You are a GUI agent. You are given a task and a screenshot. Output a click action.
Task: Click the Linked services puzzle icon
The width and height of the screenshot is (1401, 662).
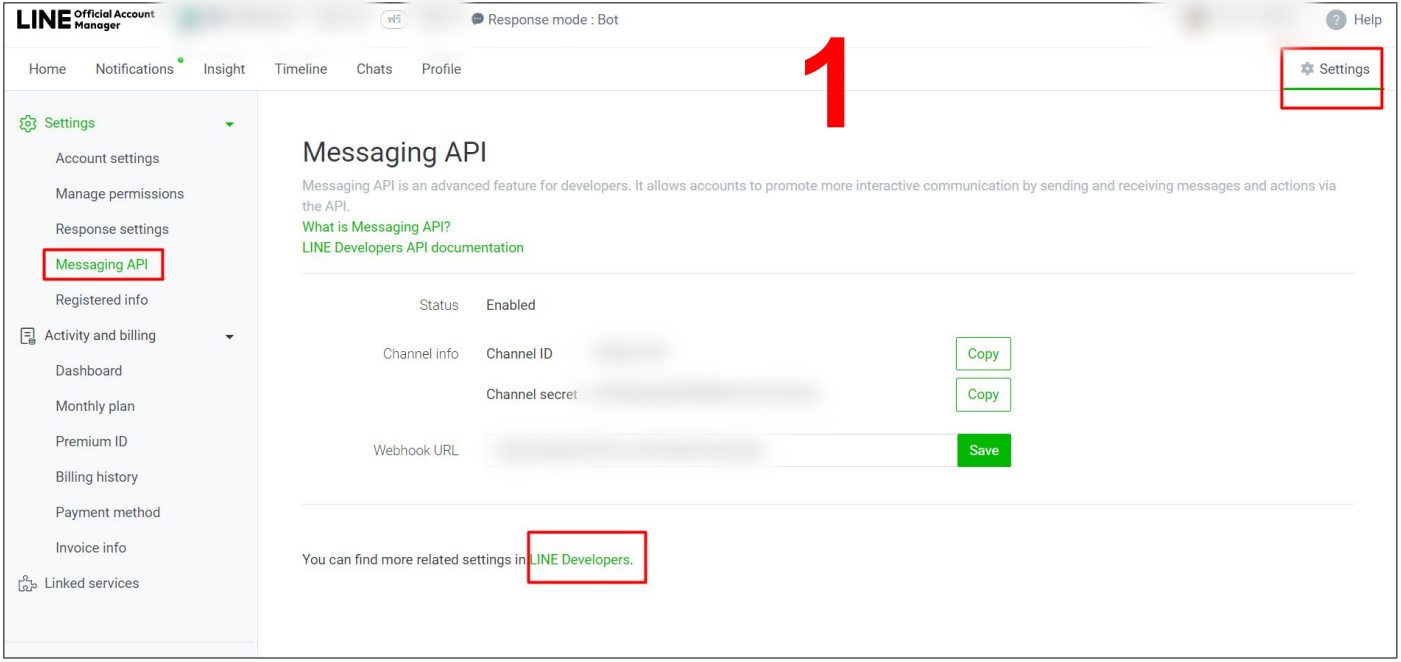[x=28, y=584]
